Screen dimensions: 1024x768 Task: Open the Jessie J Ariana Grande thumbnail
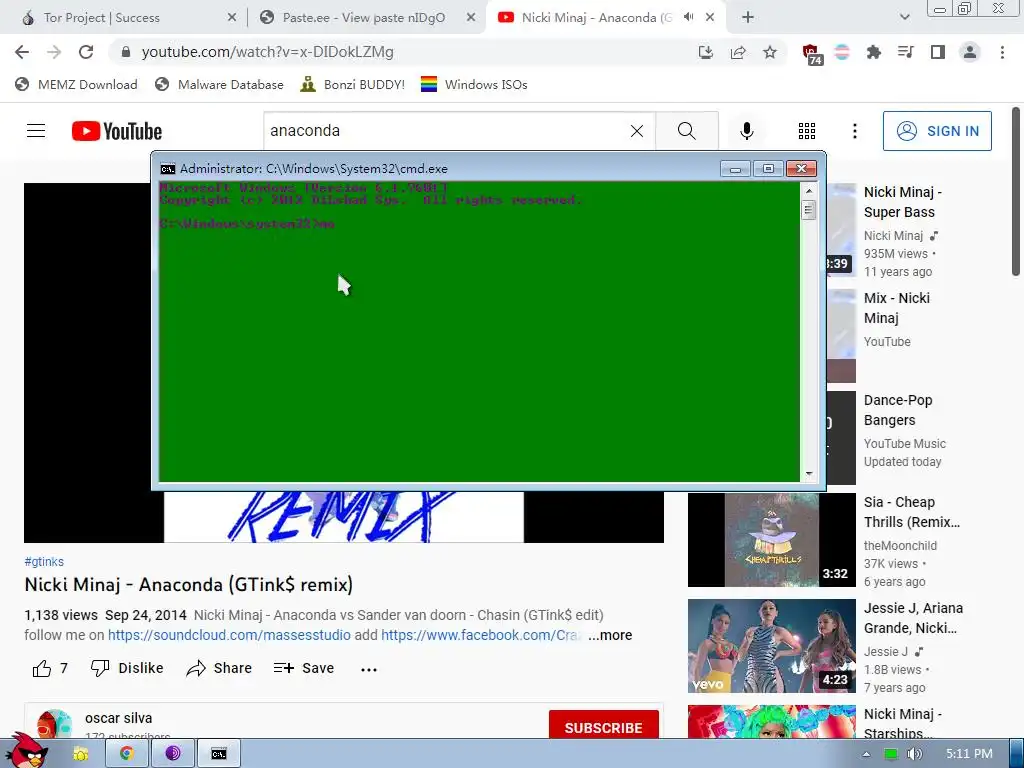pyautogui.click(x=771, y=646)
